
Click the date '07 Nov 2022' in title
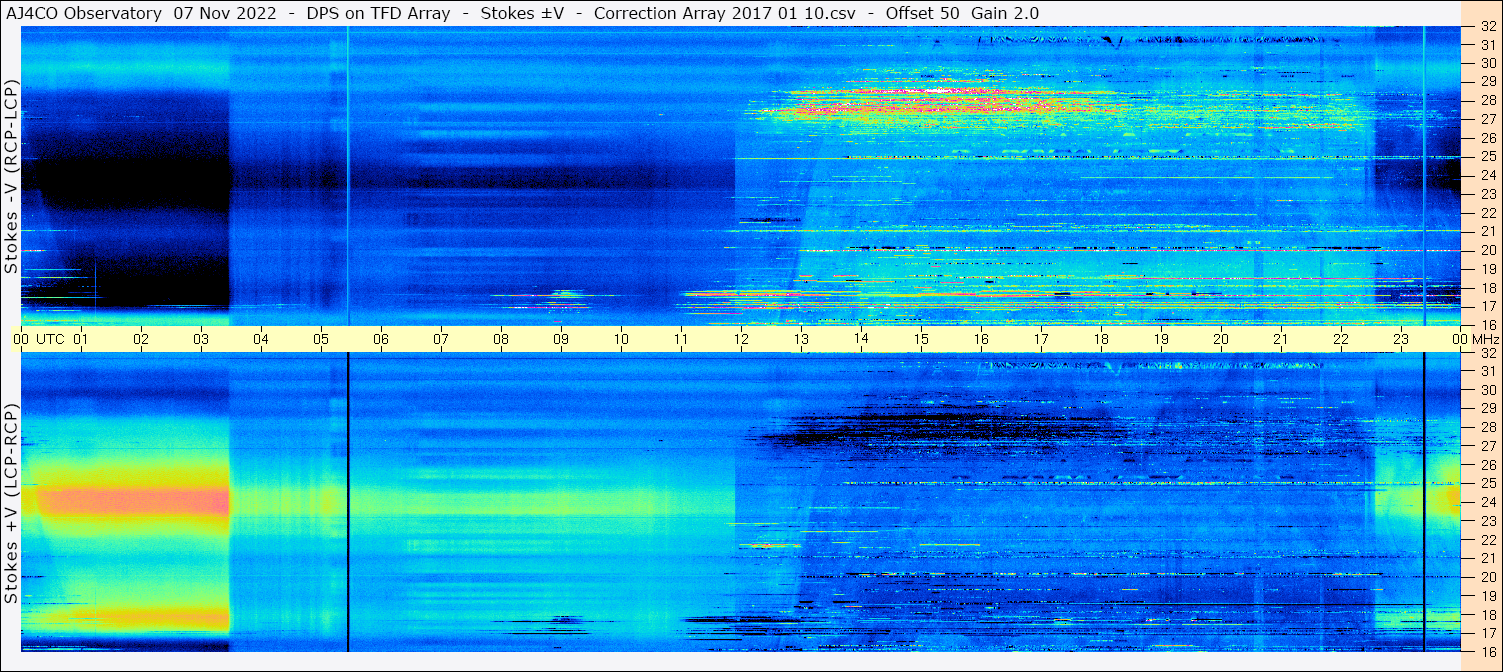click(x=226, y=13)
